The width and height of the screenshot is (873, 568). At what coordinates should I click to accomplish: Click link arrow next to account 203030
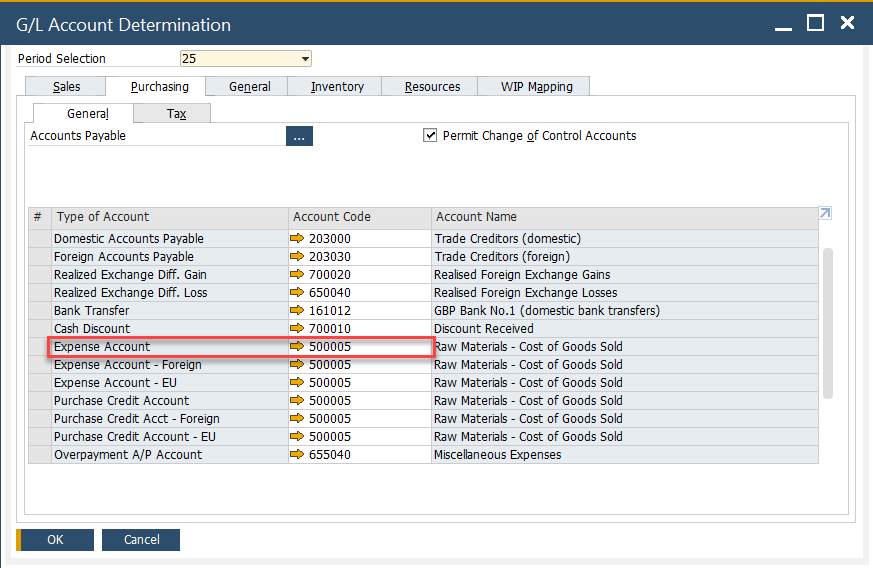coord(297,257)
